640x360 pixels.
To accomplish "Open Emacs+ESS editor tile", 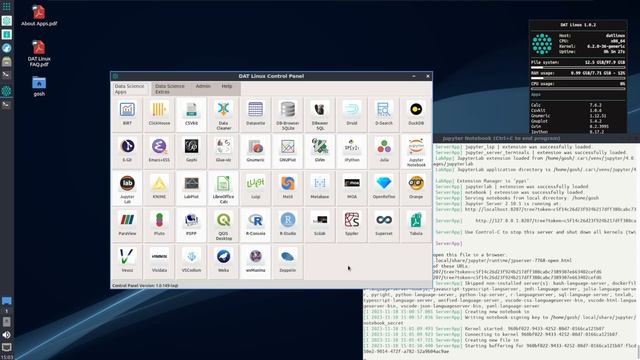I will [159, 151].
